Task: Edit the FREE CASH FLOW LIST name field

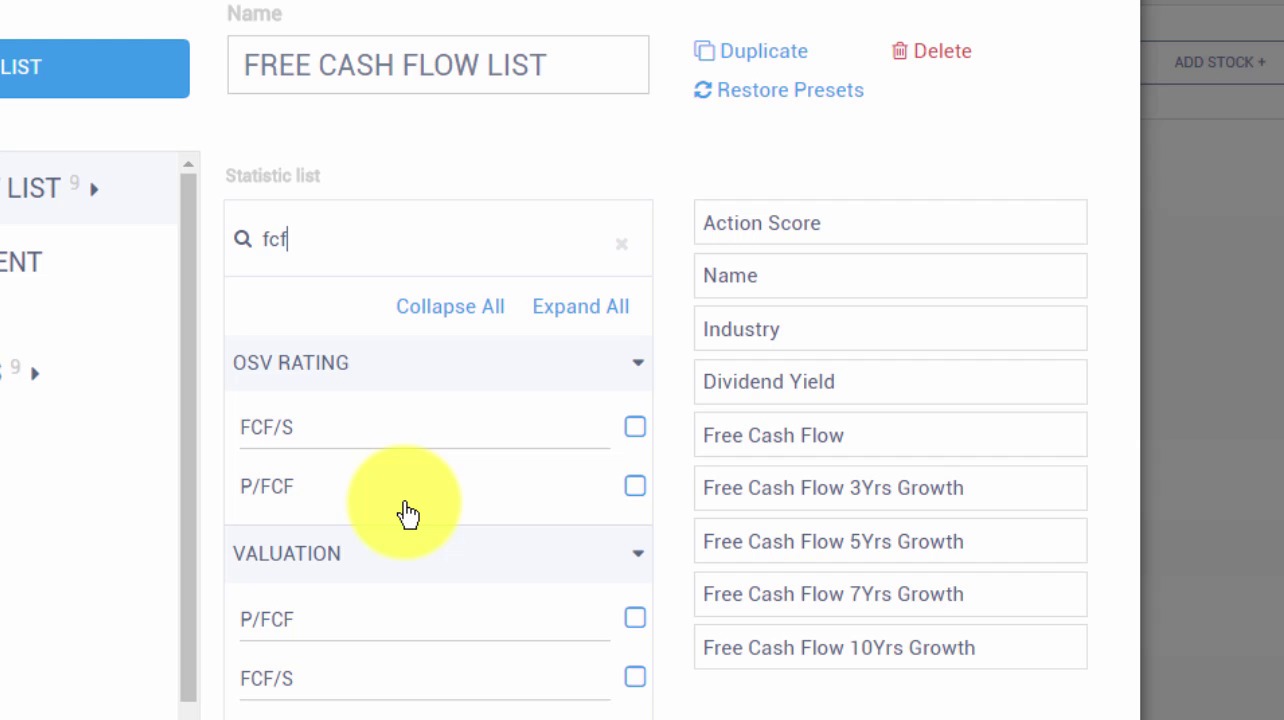Action: coord(438,65)
